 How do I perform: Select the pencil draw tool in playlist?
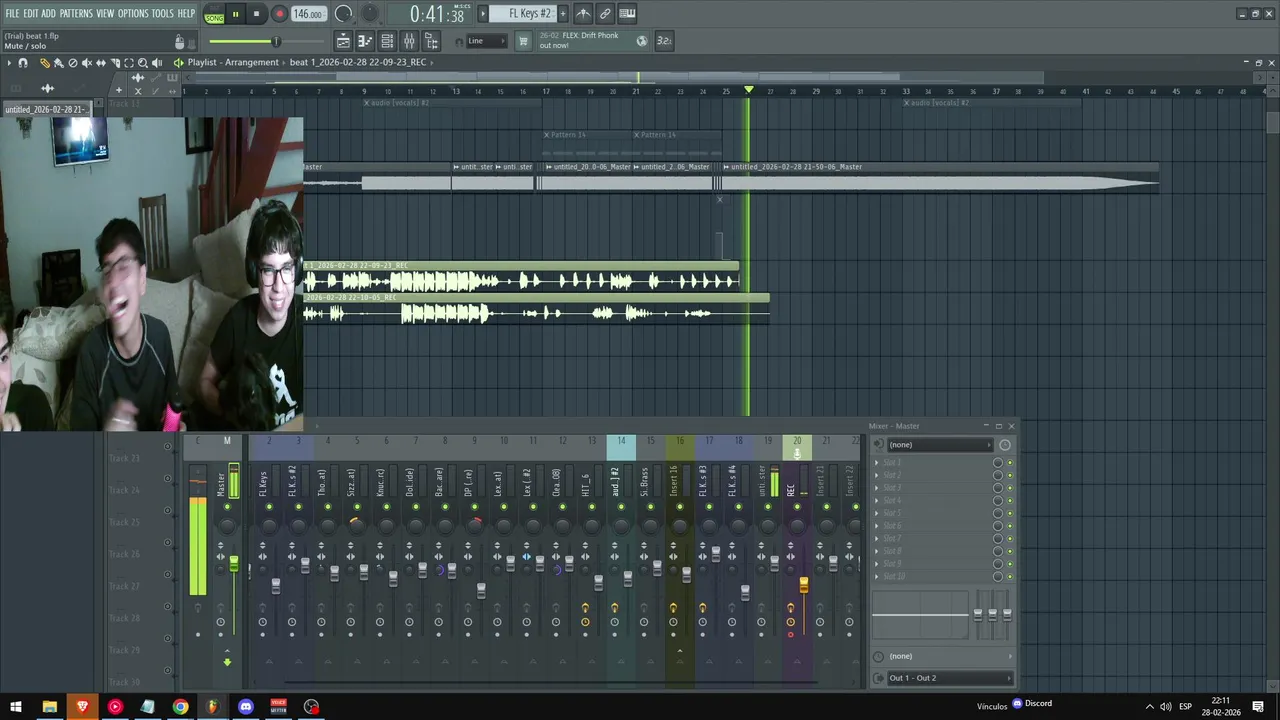[44, 63]
